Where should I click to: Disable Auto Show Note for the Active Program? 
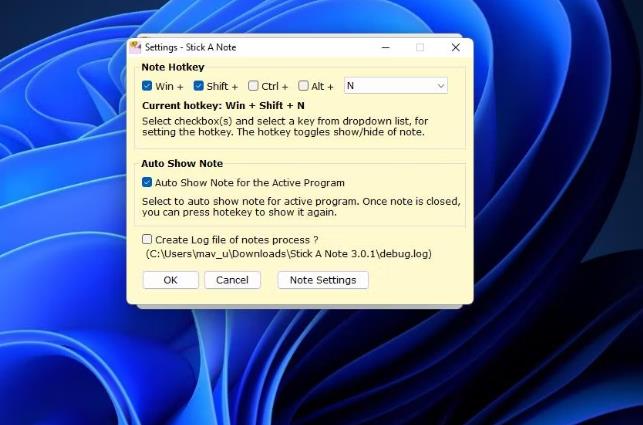tap(147, 183)
